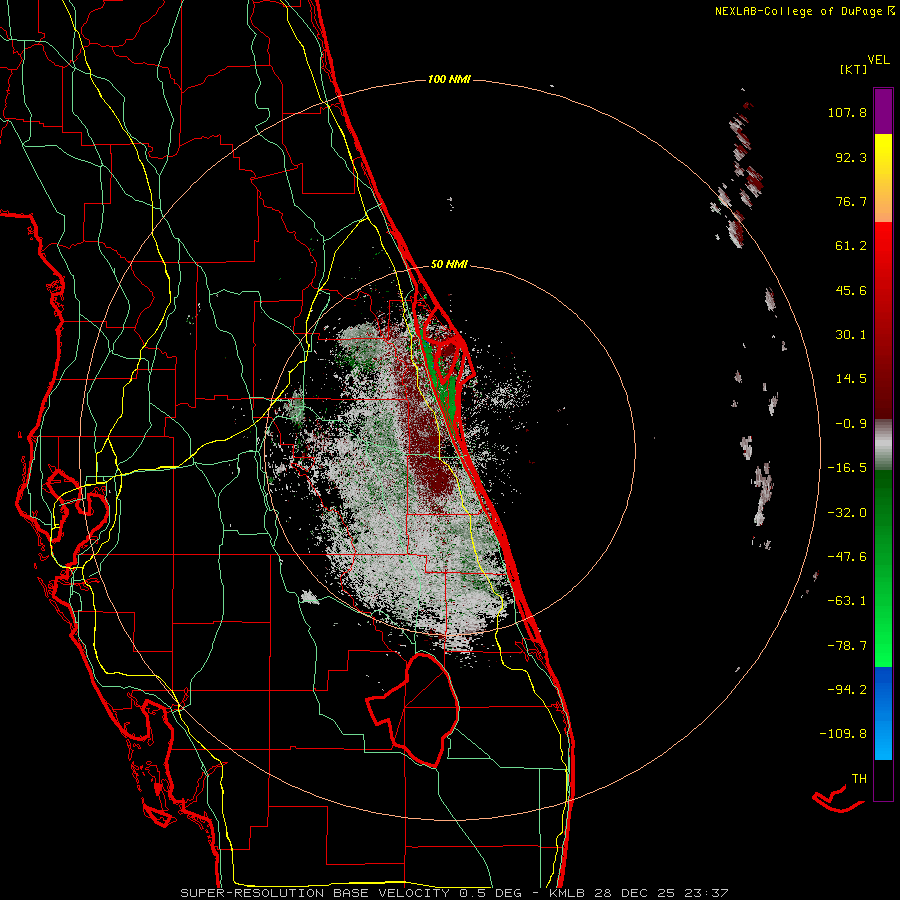Click the -16.5 velocity scale value
Screen dimensions: 900x900
847,468
